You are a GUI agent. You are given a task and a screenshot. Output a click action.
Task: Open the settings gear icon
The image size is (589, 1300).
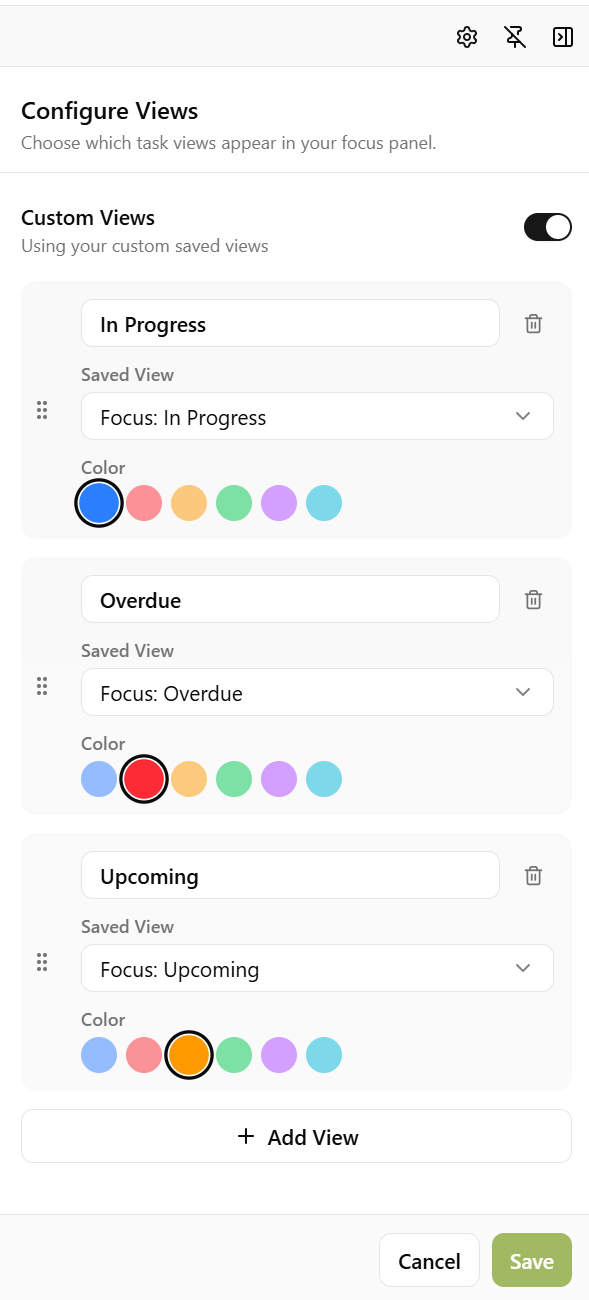466,37
